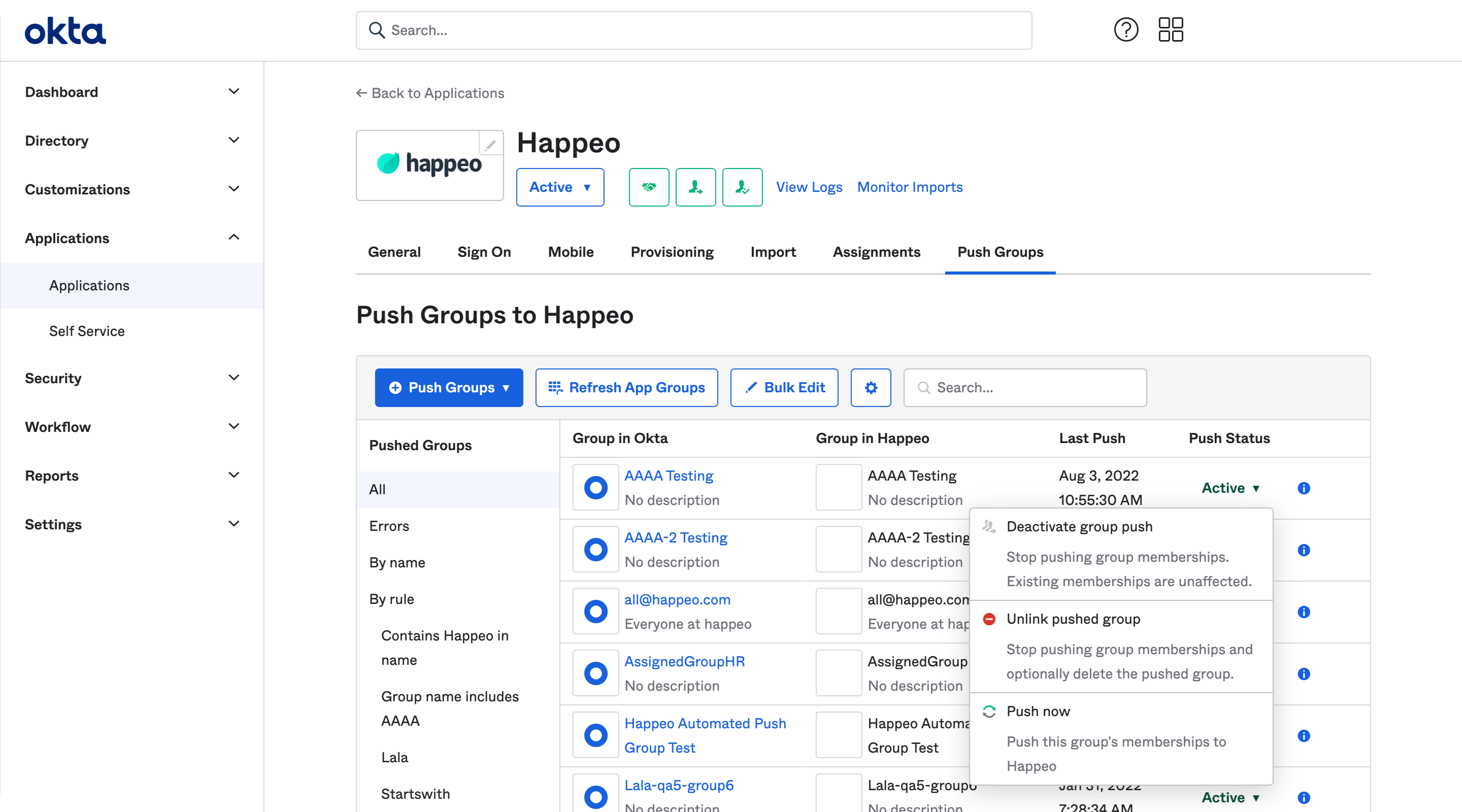Viewport: 1462px width, 812px height.
Task: Go back to Applications link
Action: (429, 93)
